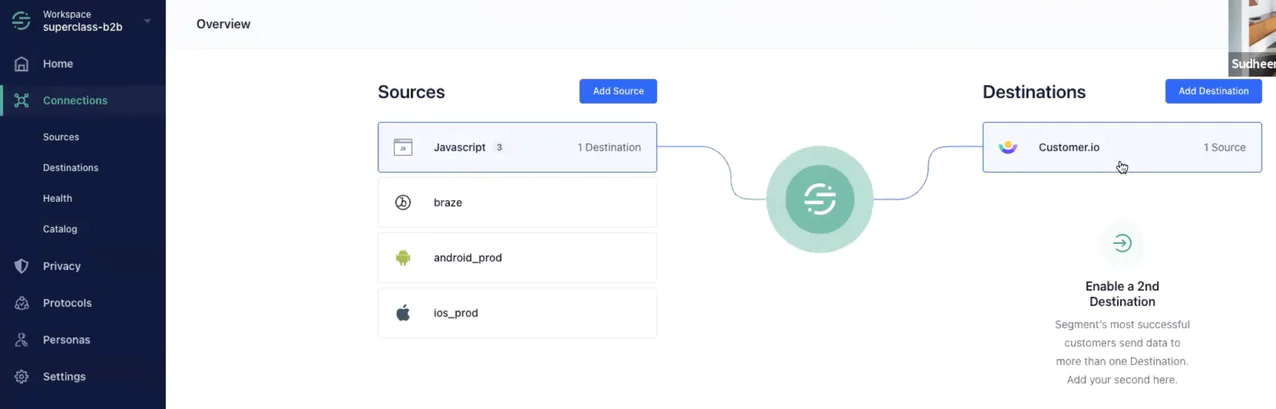
Task: Click the Connections icon in the sidebar
Action: point(21,101)
